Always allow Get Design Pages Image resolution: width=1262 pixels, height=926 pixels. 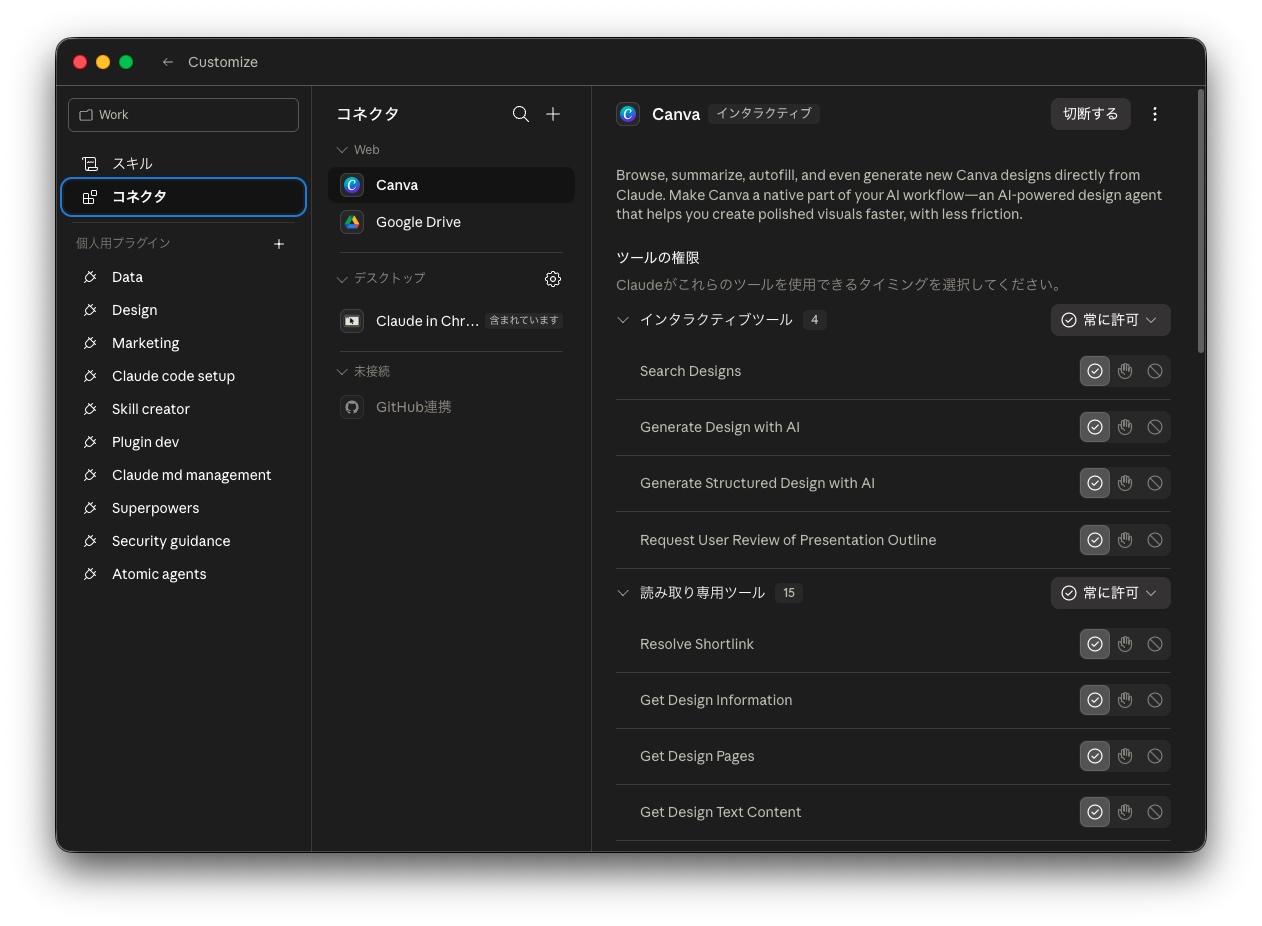[1095, 756]
